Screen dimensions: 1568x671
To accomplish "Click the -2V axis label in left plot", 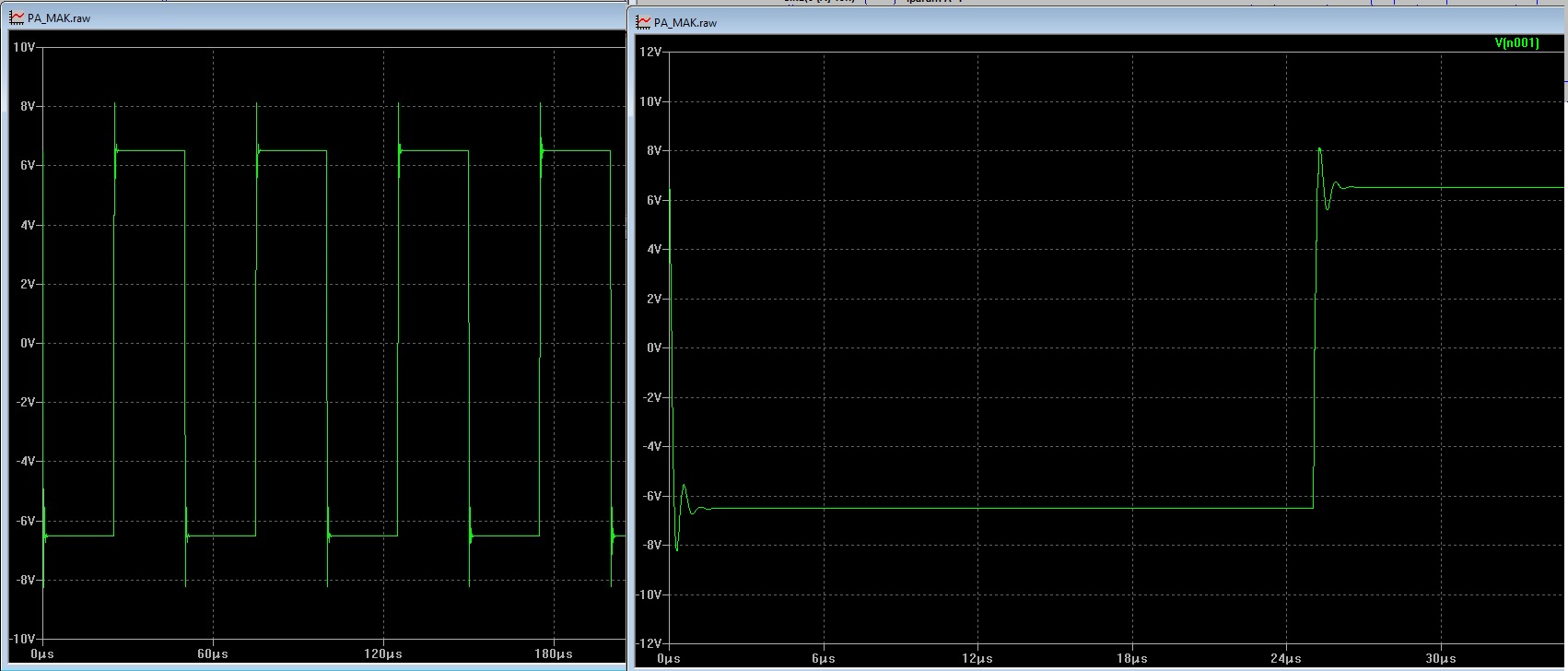I will (25, 402).
